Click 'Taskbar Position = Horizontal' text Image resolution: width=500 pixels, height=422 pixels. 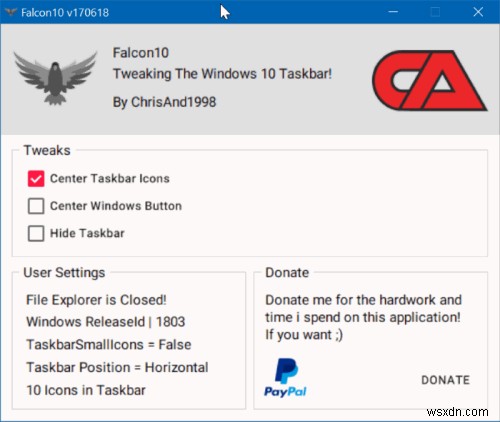(x=117, y=367)
